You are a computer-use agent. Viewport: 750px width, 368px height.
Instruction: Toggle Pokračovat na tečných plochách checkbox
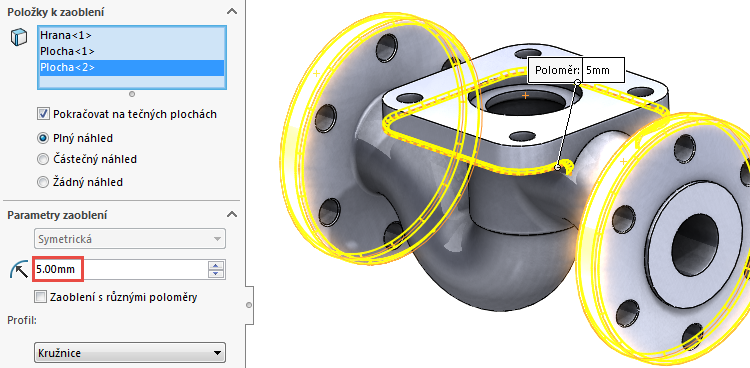coord(43,114)
